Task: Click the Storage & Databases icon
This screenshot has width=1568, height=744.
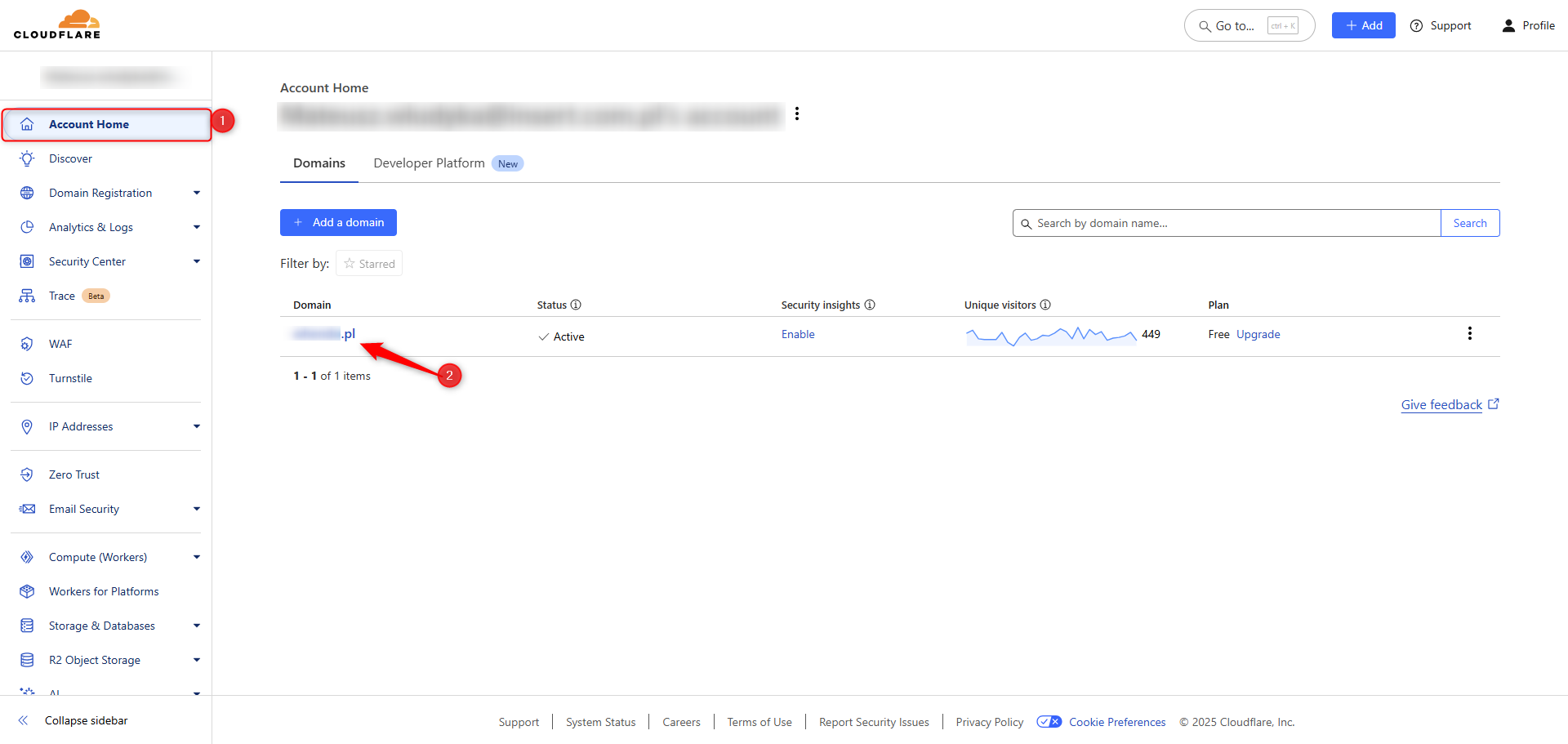Action: pyautogui.click(x=27, y=626)
